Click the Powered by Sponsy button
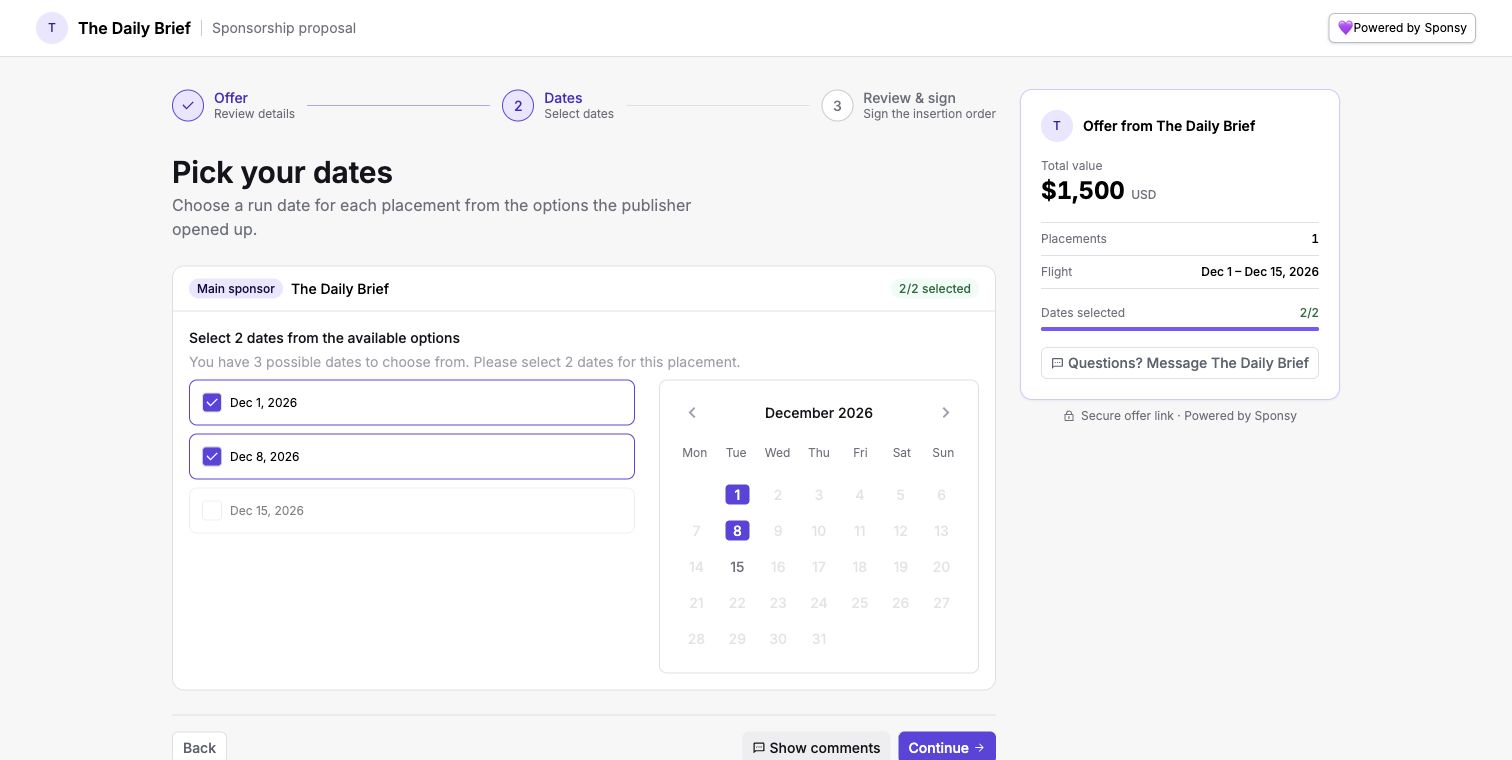The height and width of the screenshot is (760, 1512). [x=1402, y=28]
